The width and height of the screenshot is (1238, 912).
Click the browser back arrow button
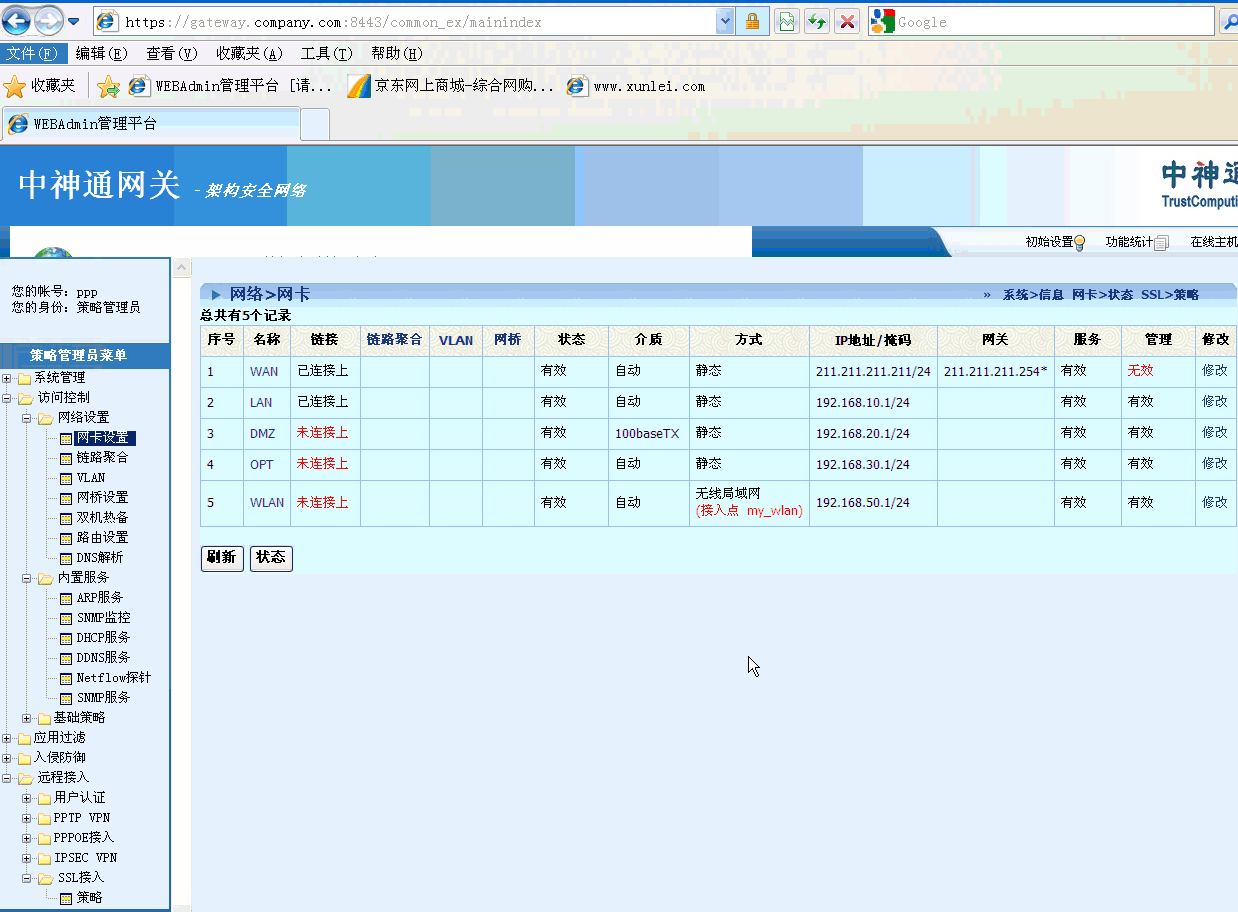pyautogui.click(x=16, y=20)
